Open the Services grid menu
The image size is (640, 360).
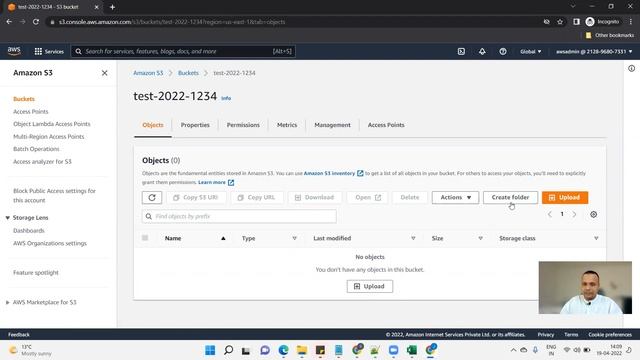[49, 51]
